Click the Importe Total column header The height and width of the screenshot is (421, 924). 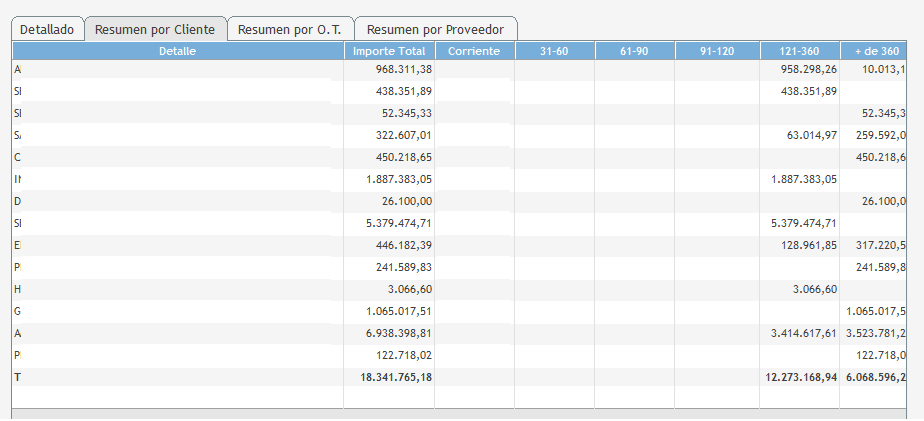389,50
